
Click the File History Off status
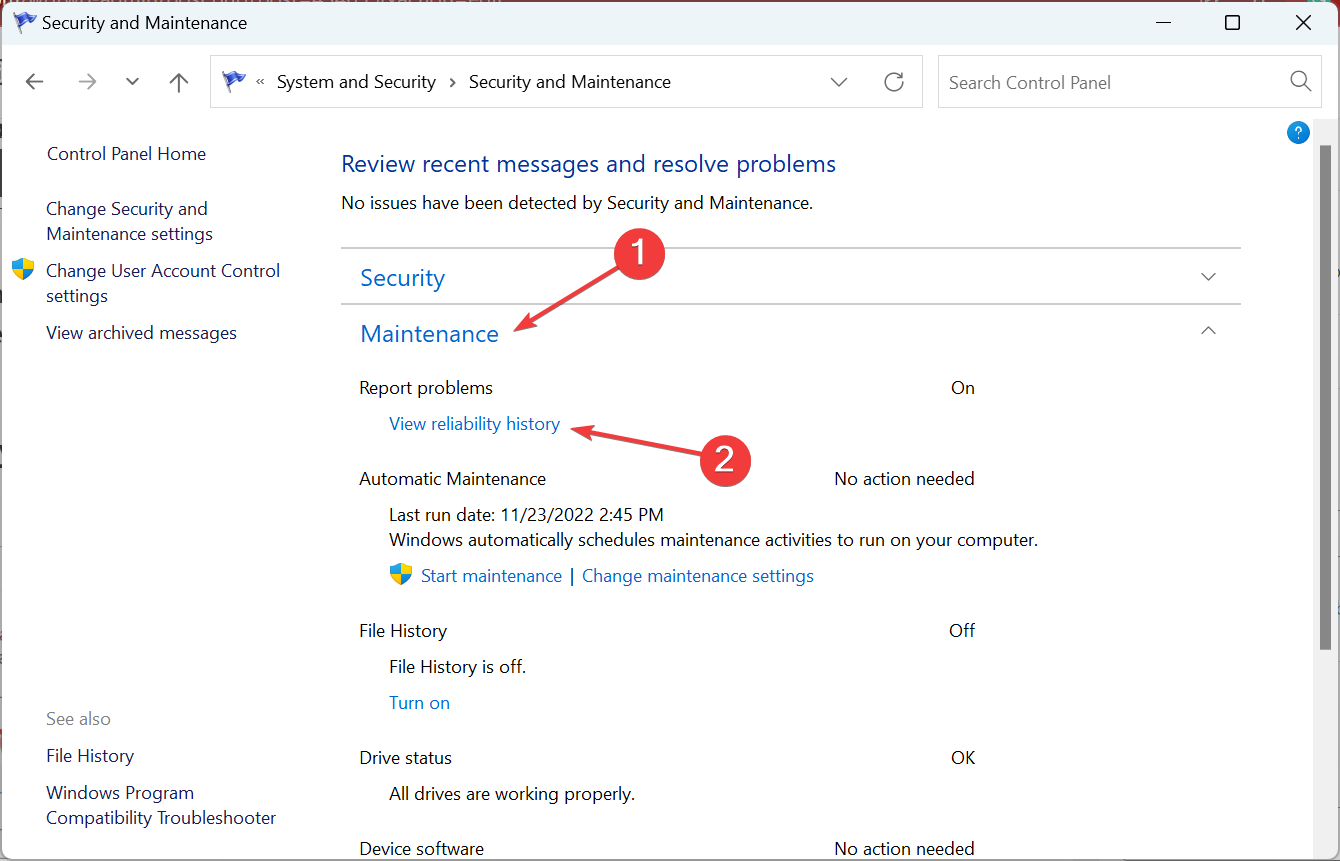pyautogui.click(x=962, y=631)
